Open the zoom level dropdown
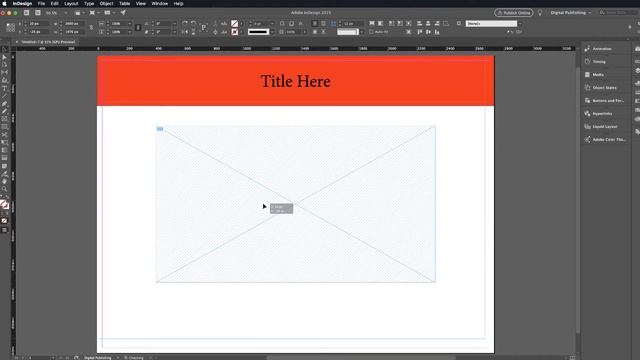 pos(65,13)
